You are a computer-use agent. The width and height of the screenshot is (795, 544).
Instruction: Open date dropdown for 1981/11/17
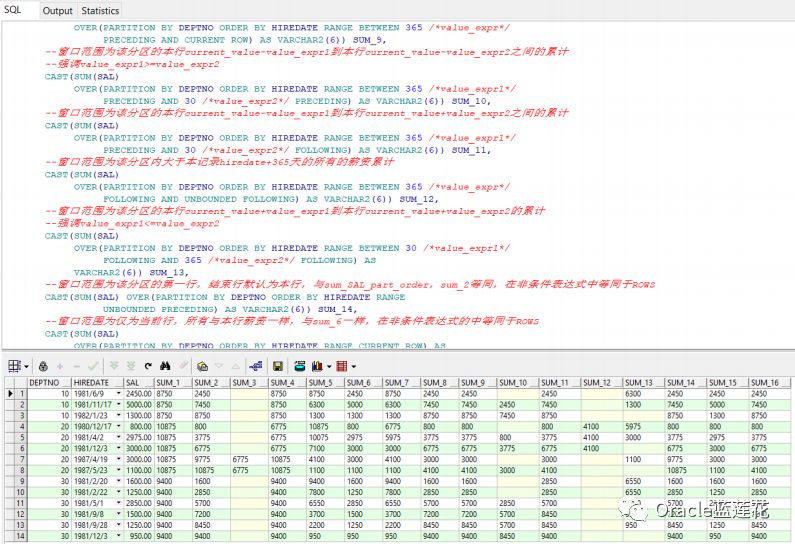point(119,405)
